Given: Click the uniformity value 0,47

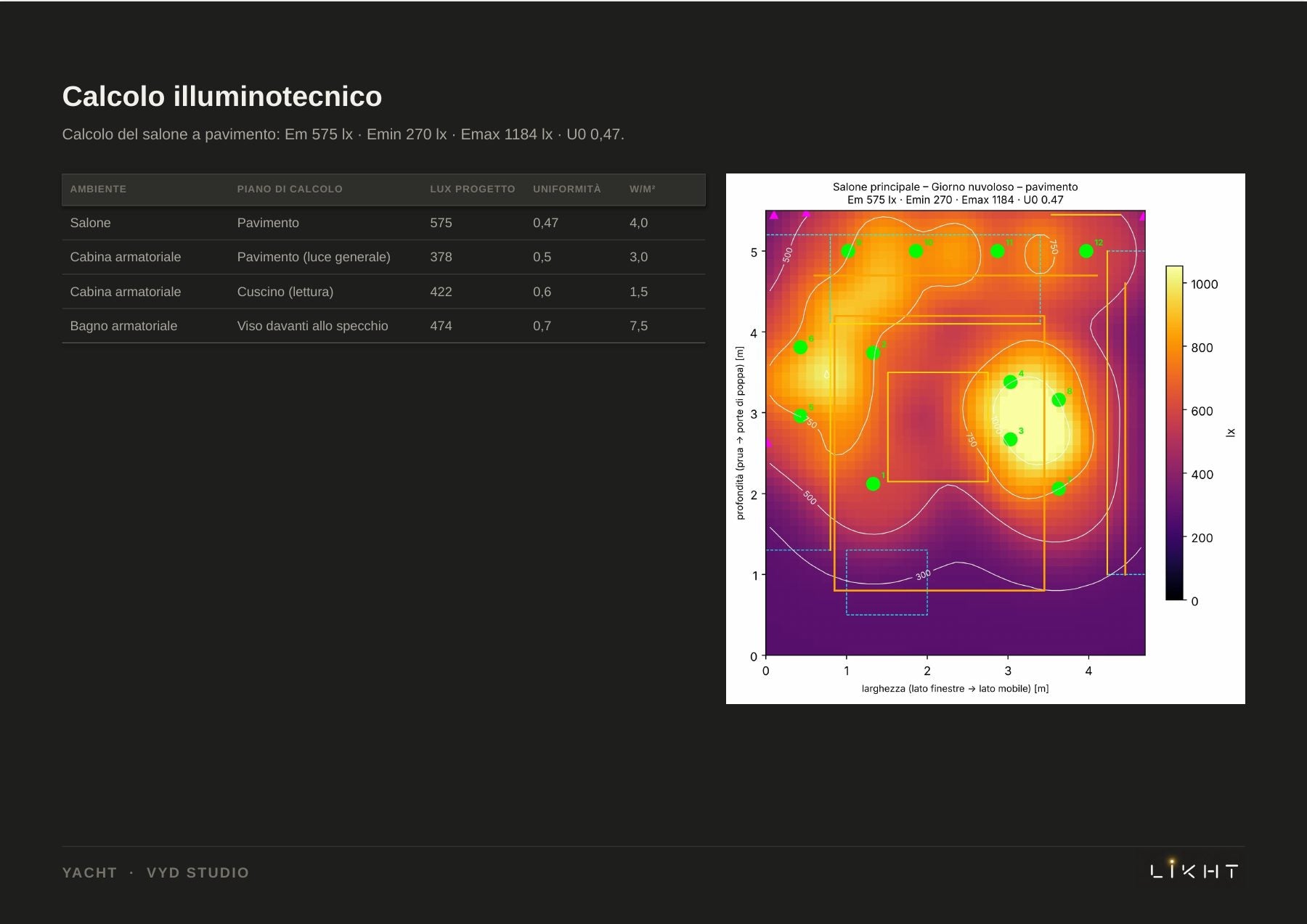Looking at the screenshot, I should click(x=545, y=223).
